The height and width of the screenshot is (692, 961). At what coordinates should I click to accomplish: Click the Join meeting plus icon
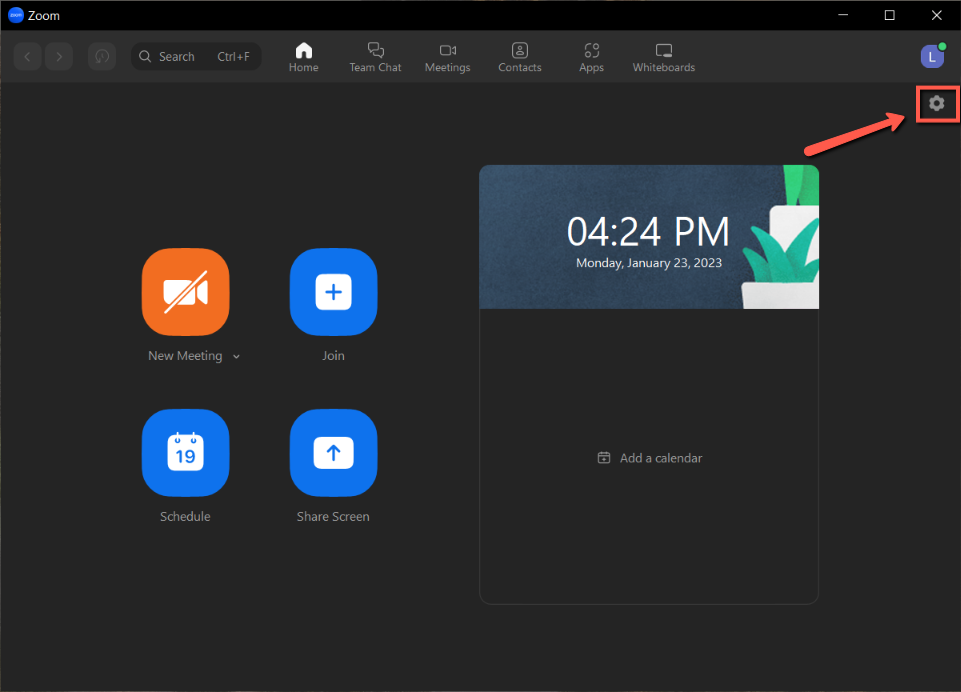333,292
